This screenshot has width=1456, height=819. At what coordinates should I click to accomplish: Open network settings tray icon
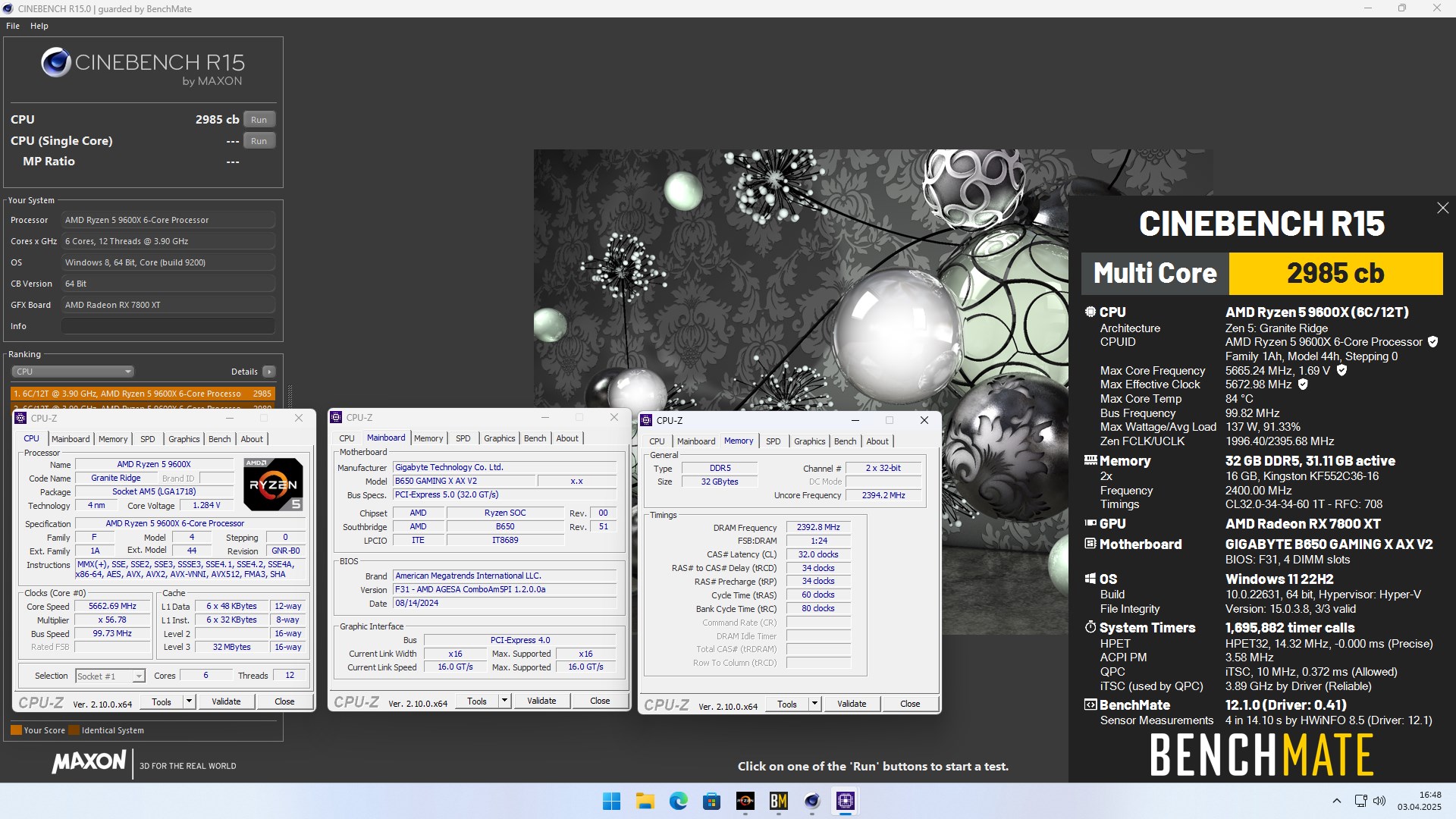1360,801
